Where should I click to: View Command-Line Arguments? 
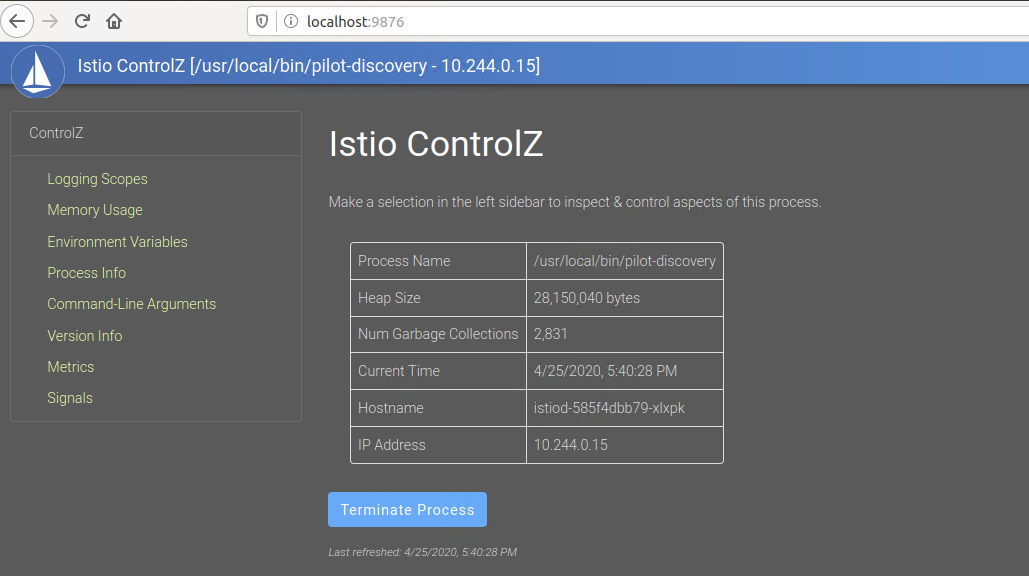pyautogui.click(x=131, y=304)
